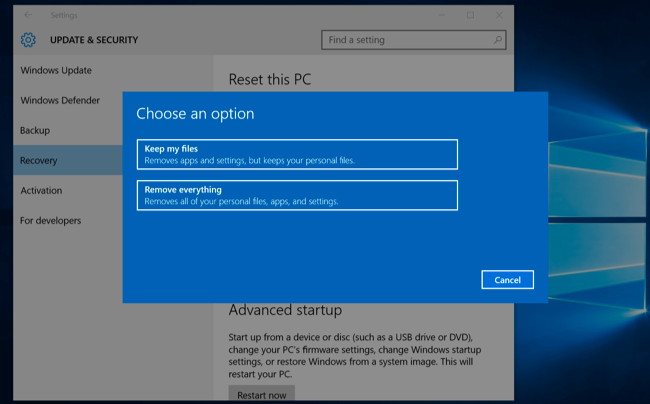650x404 pixels.
Task: Click Restart now button
Action: pos(261,395)
